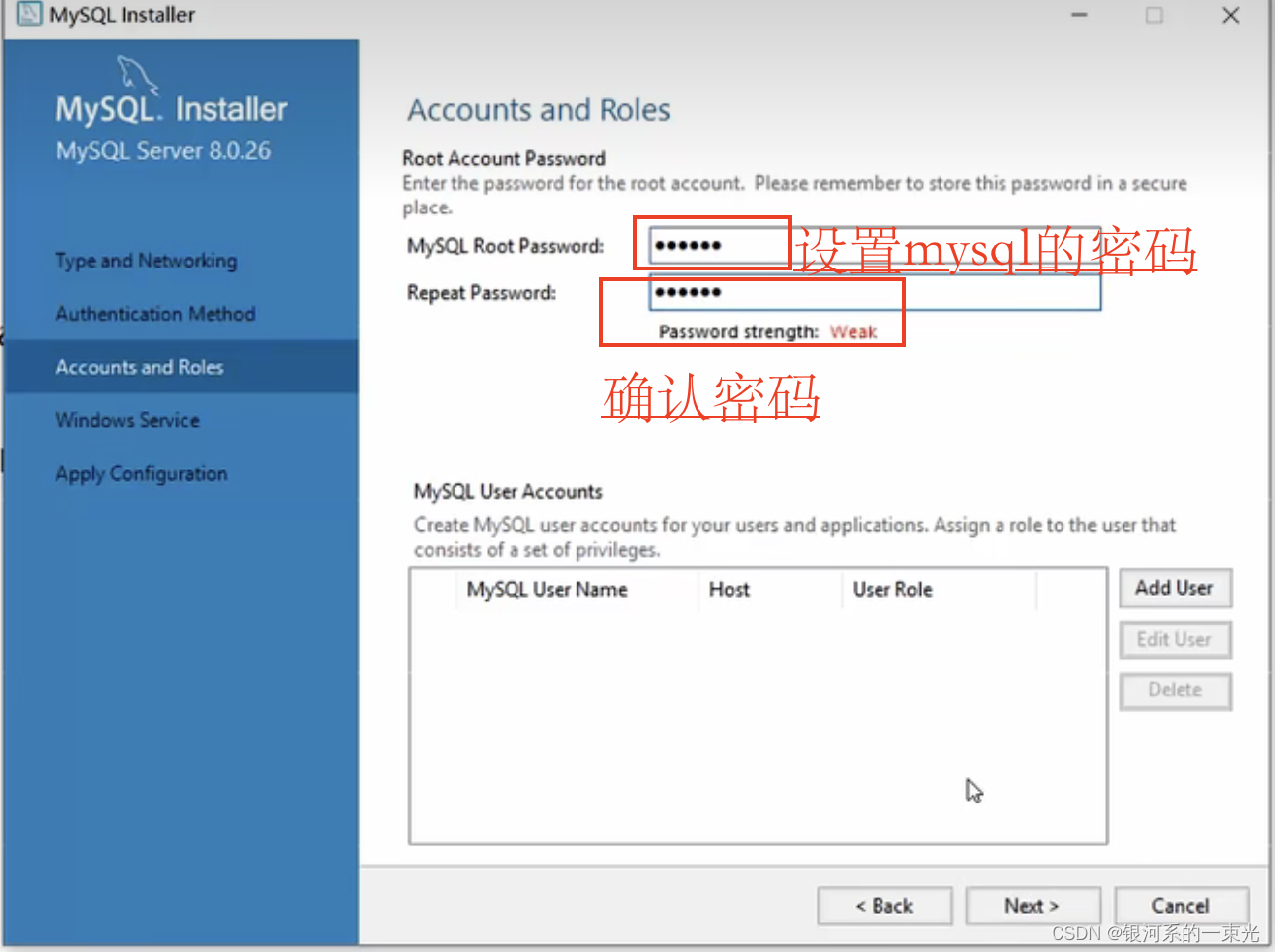Open the Type and Networking step
The width and height of the screenshot is (1275, 952).
[x=147, y=261]
